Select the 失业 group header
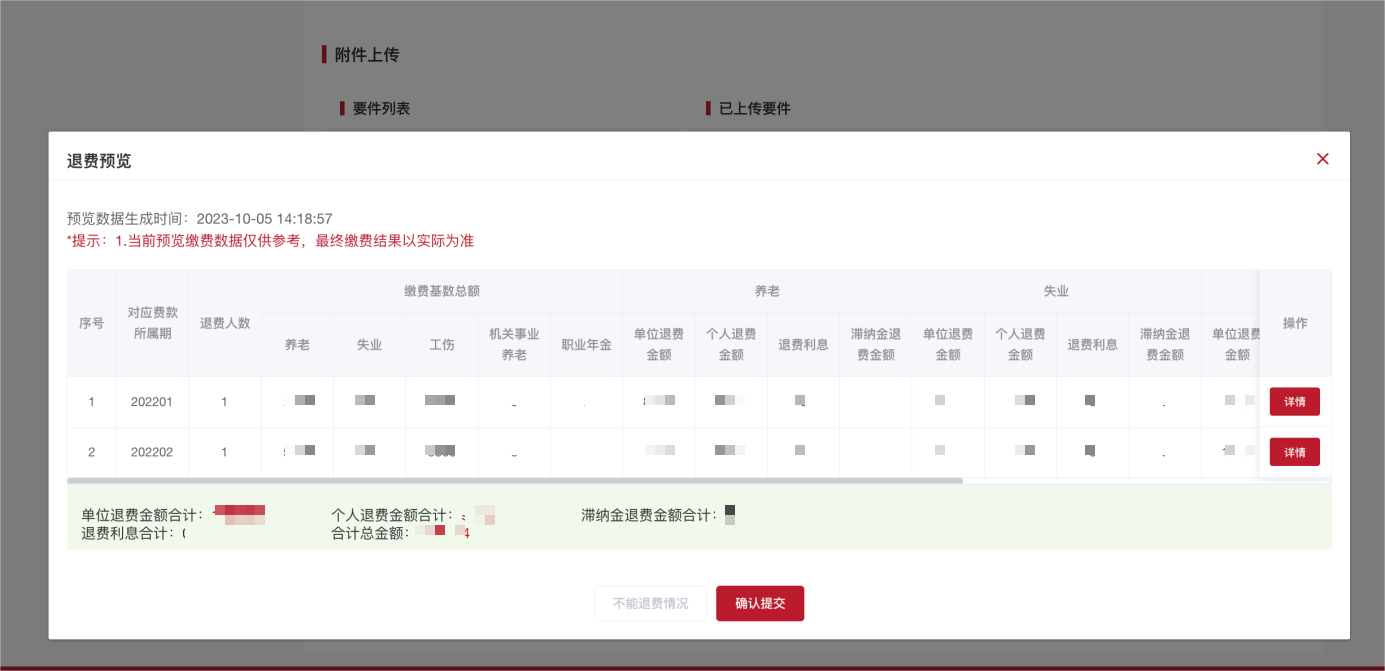The height and width of the screenshot is (671, 1385). point(1056,291)
